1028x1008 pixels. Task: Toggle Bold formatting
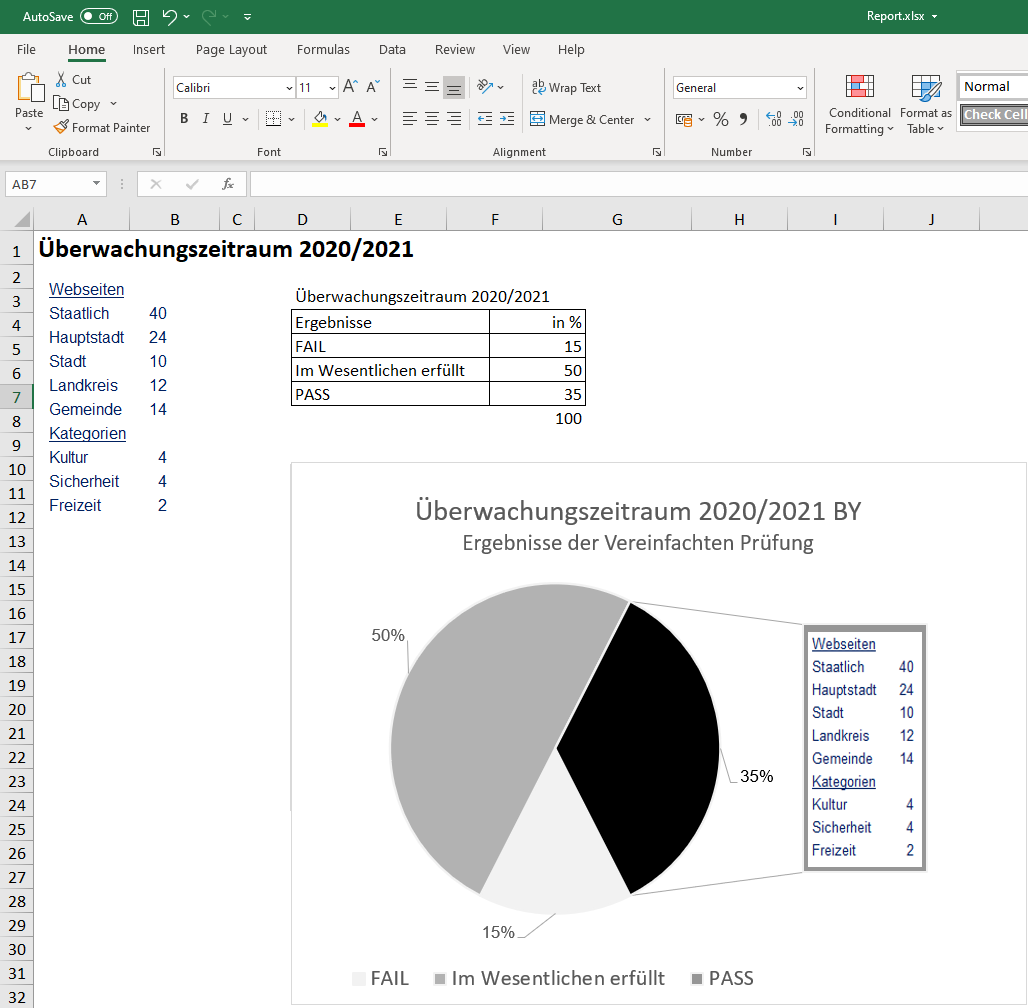tap(184, 119)
